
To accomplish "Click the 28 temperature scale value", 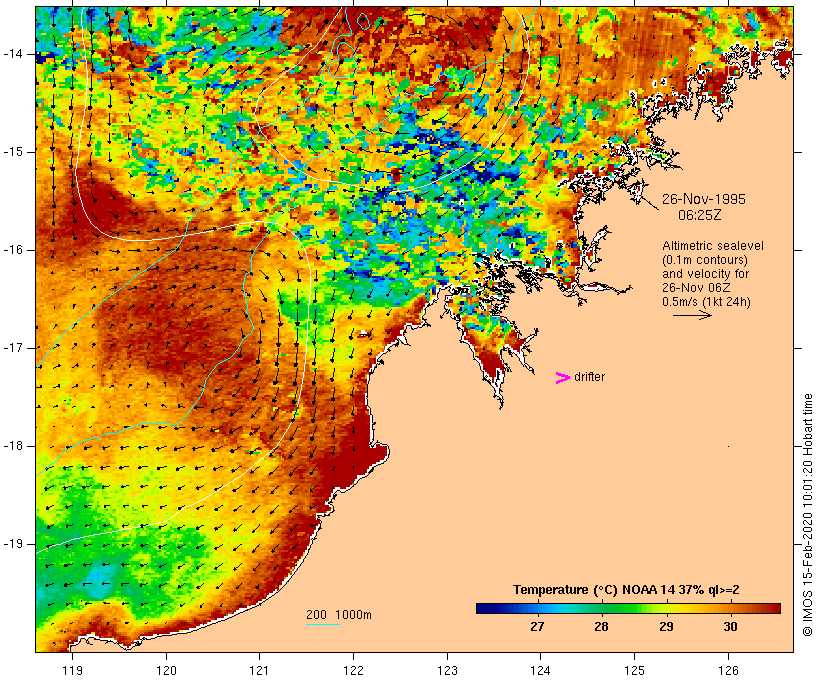I will 601,626.
